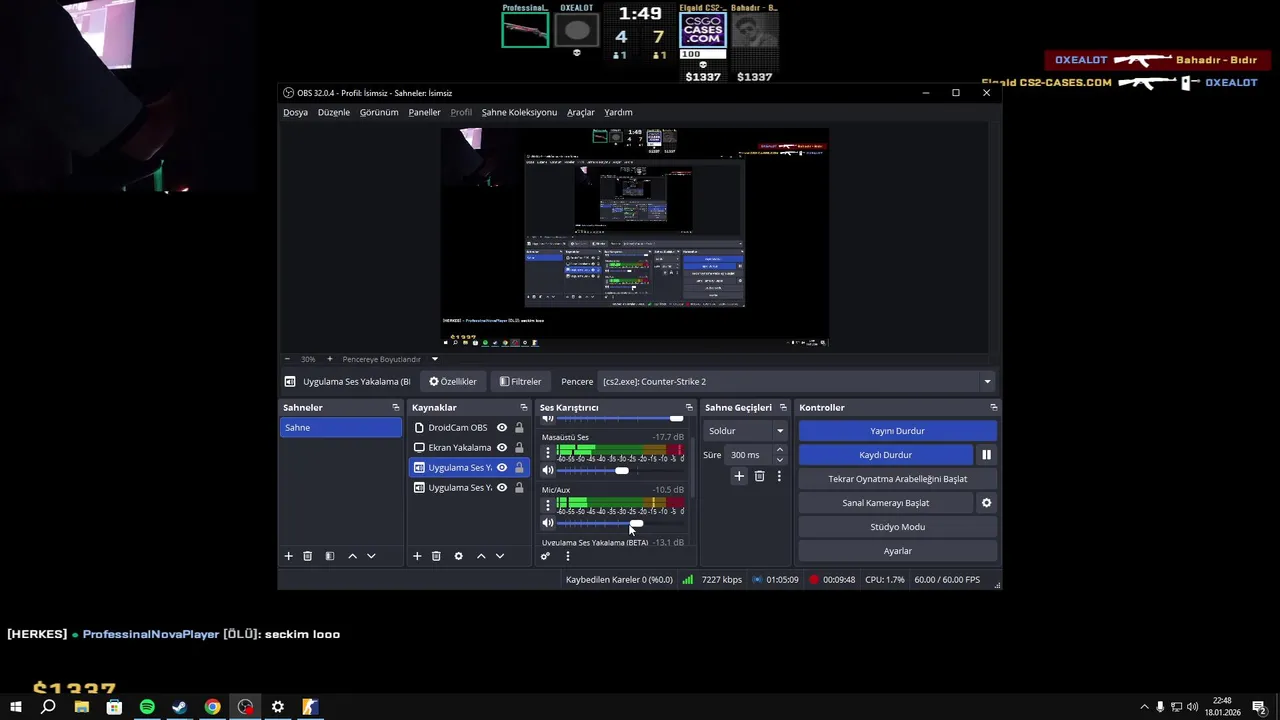Screen dimensions: 1280x720
Task: Open the Düzenle menu
Action: [334, 112]
